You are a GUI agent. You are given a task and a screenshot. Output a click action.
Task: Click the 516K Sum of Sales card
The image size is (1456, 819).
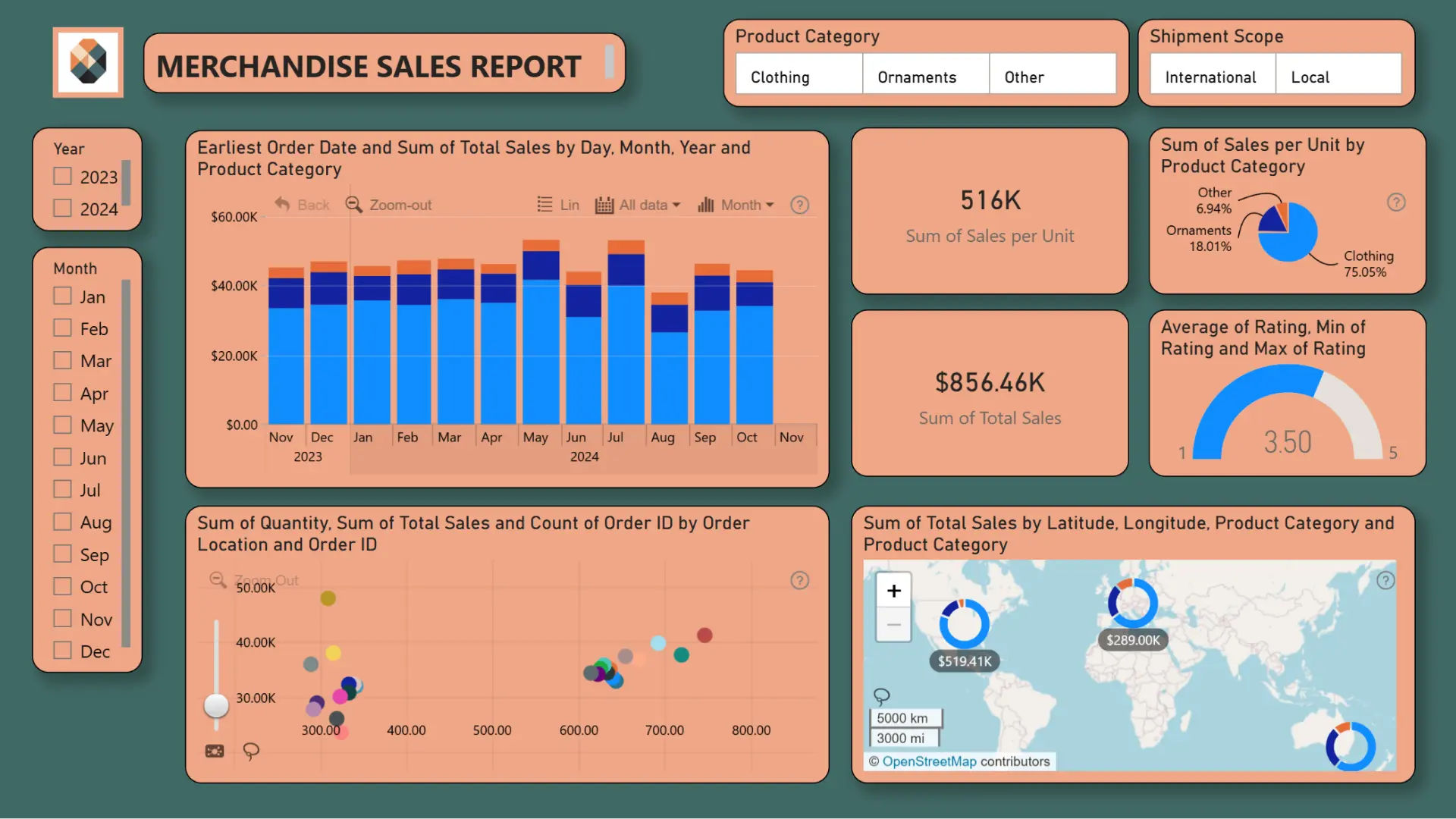990,212
